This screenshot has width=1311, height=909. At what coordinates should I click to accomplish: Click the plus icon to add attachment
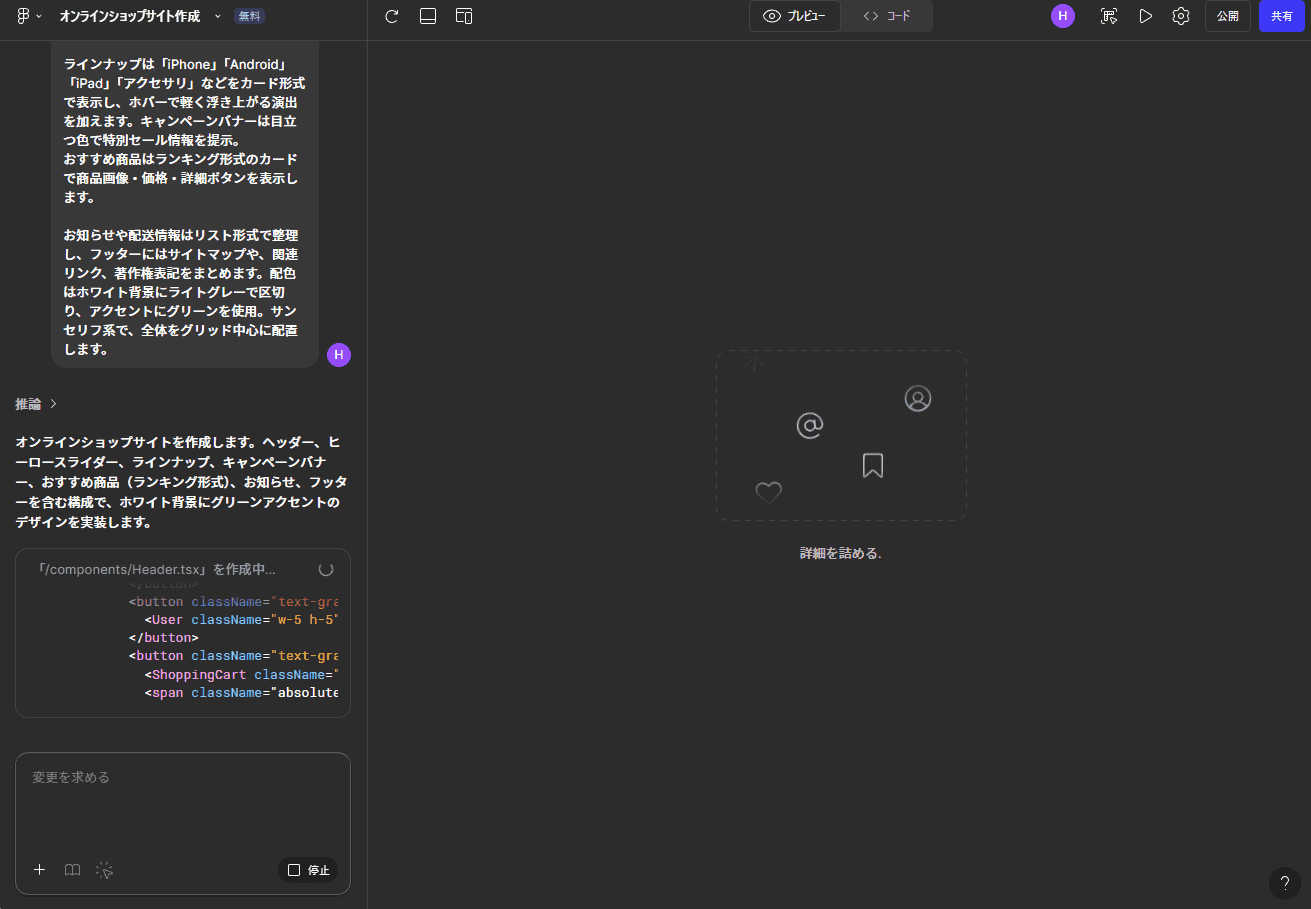40,870
